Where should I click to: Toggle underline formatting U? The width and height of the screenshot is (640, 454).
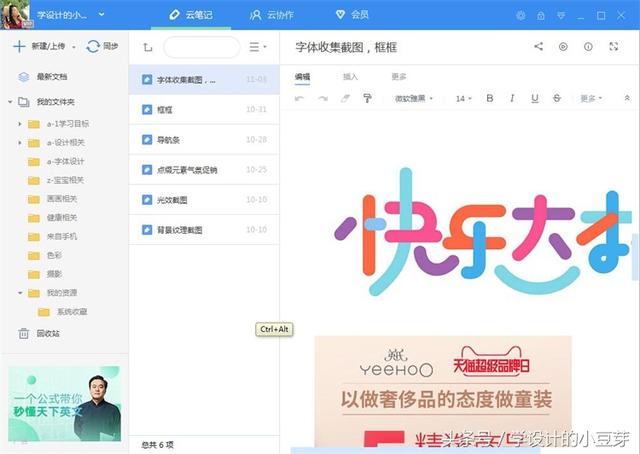point(535,98)
